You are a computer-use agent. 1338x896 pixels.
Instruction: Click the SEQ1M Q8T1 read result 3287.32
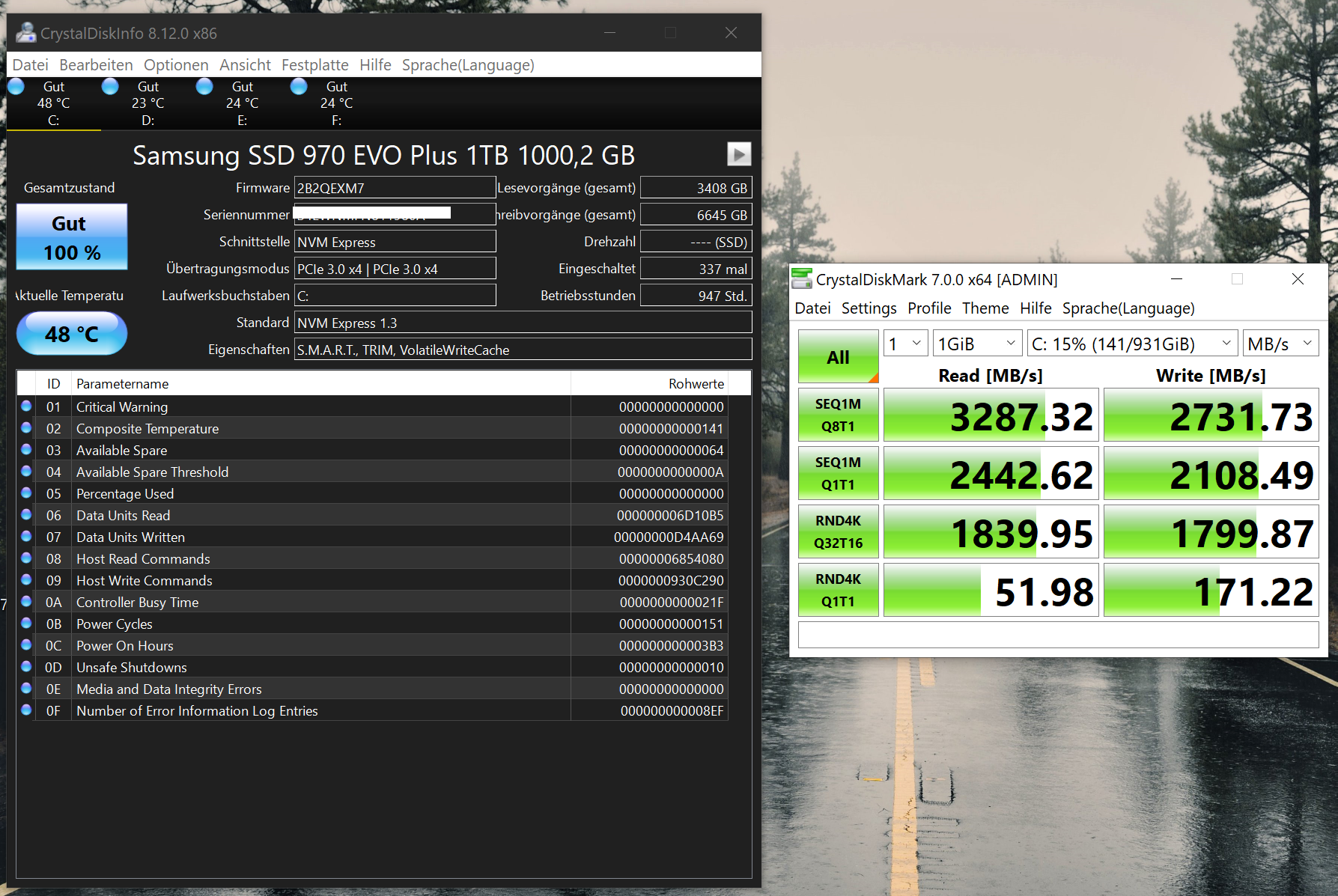pyautogui.click(x=991, y=415)
